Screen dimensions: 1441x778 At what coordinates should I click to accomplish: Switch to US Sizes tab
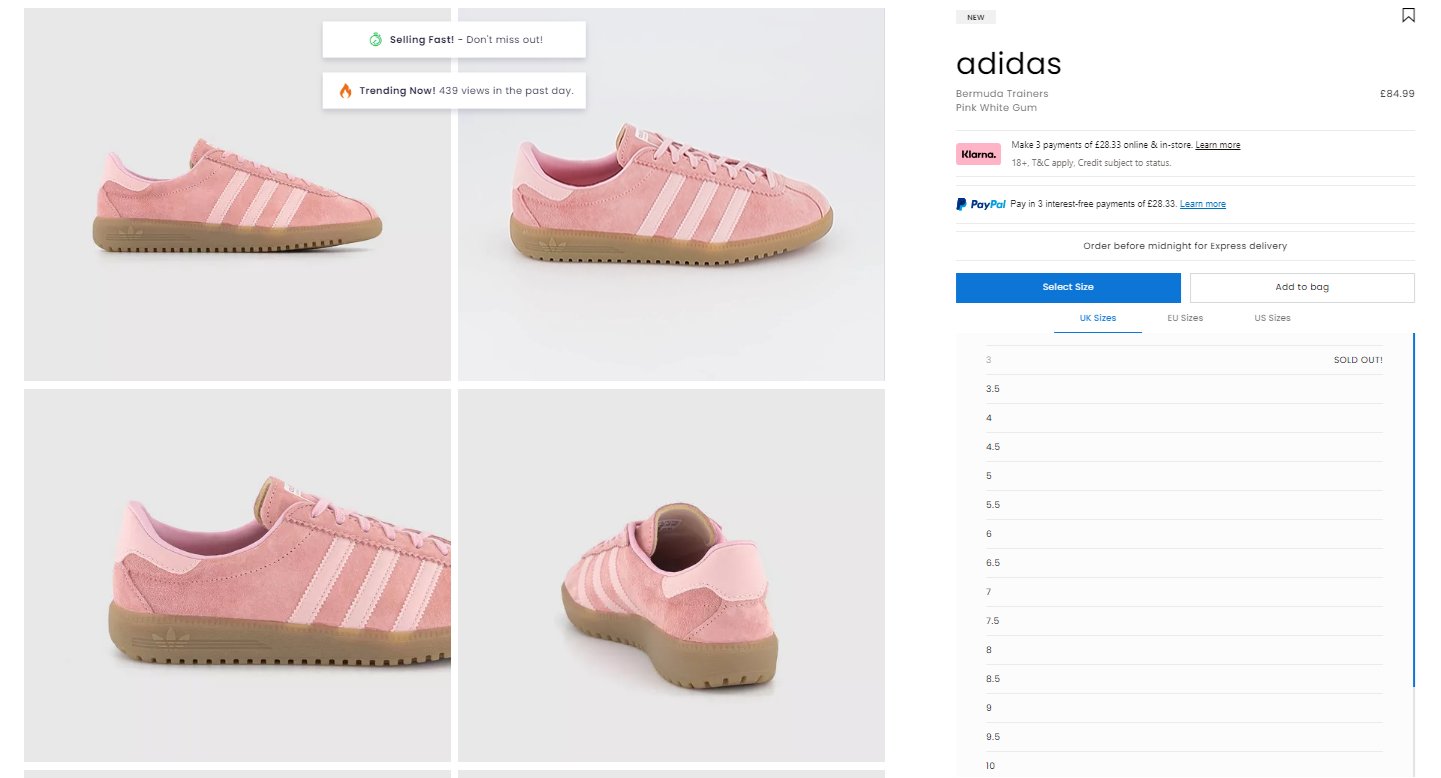pyautogui.click(x=1272, y=318)
